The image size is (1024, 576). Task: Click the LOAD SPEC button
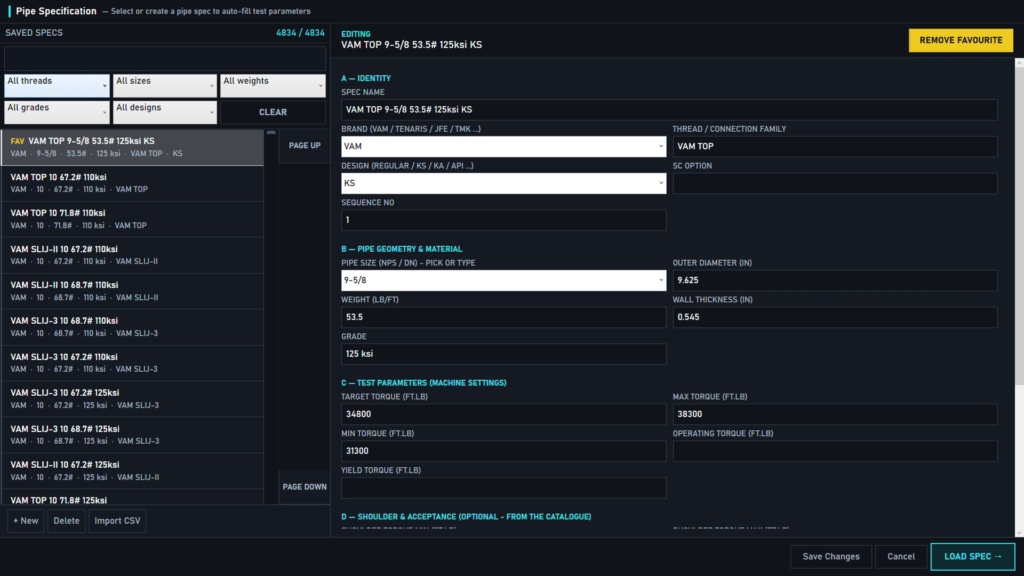coord(972,556)
